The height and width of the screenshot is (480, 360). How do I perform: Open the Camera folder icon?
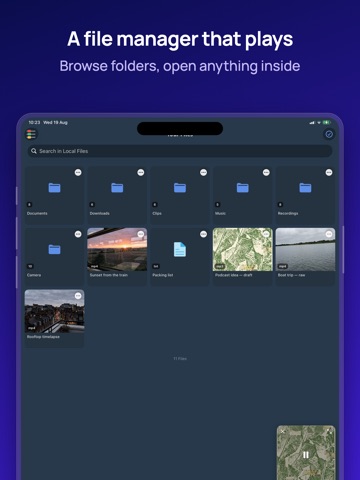click(x=54, y=249)
